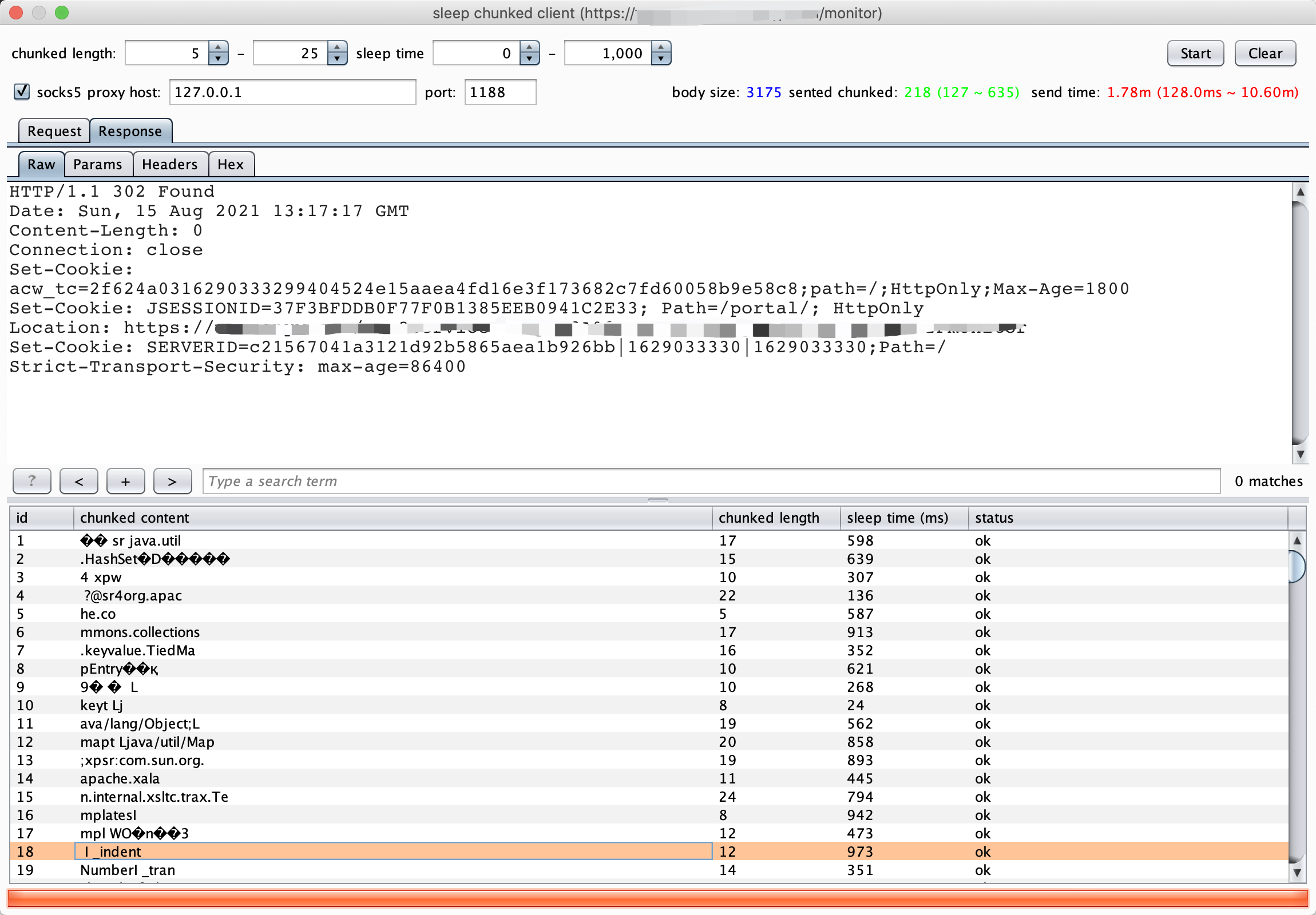The image size is (1316, 915).
Task: Click the orange progress bar at bottom
Action: pyautogui.click(x=657, y=898)
